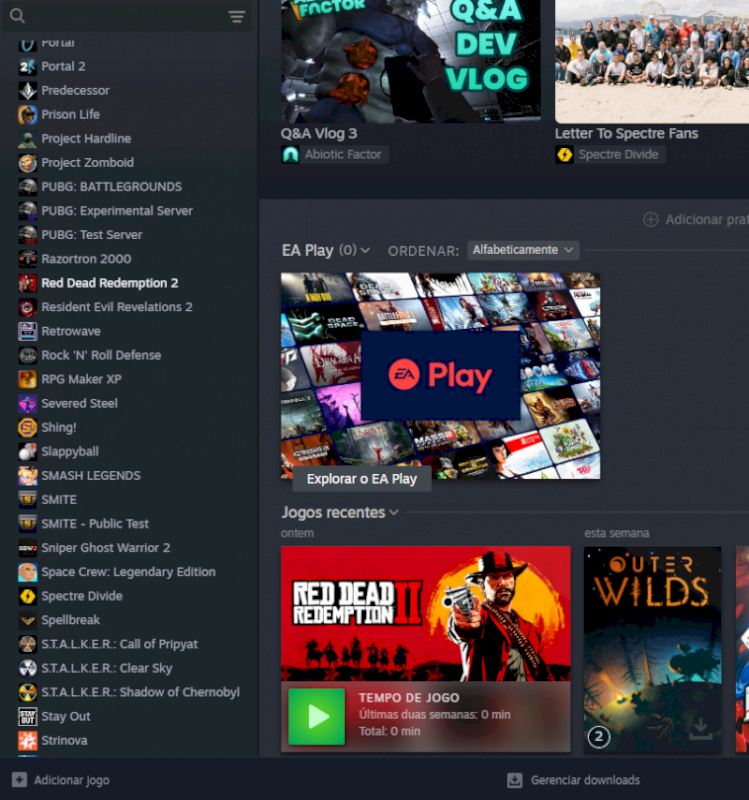Click the Razortron 2000 game icon
Image resolution: width=749 pixels, height=800 pixels.
coord(28,259)
